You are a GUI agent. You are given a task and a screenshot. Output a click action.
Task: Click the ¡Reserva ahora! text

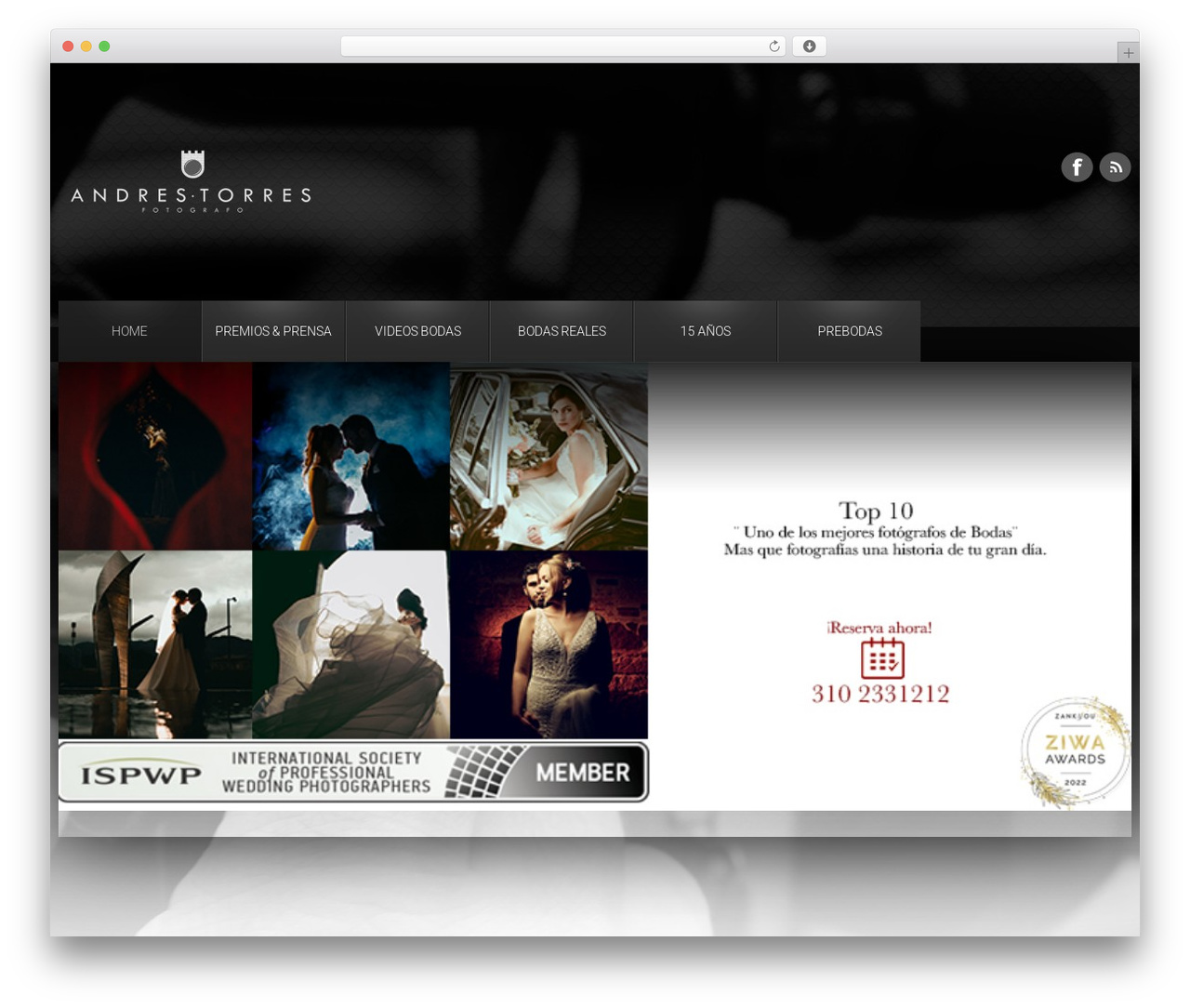[x=879, y=628]
